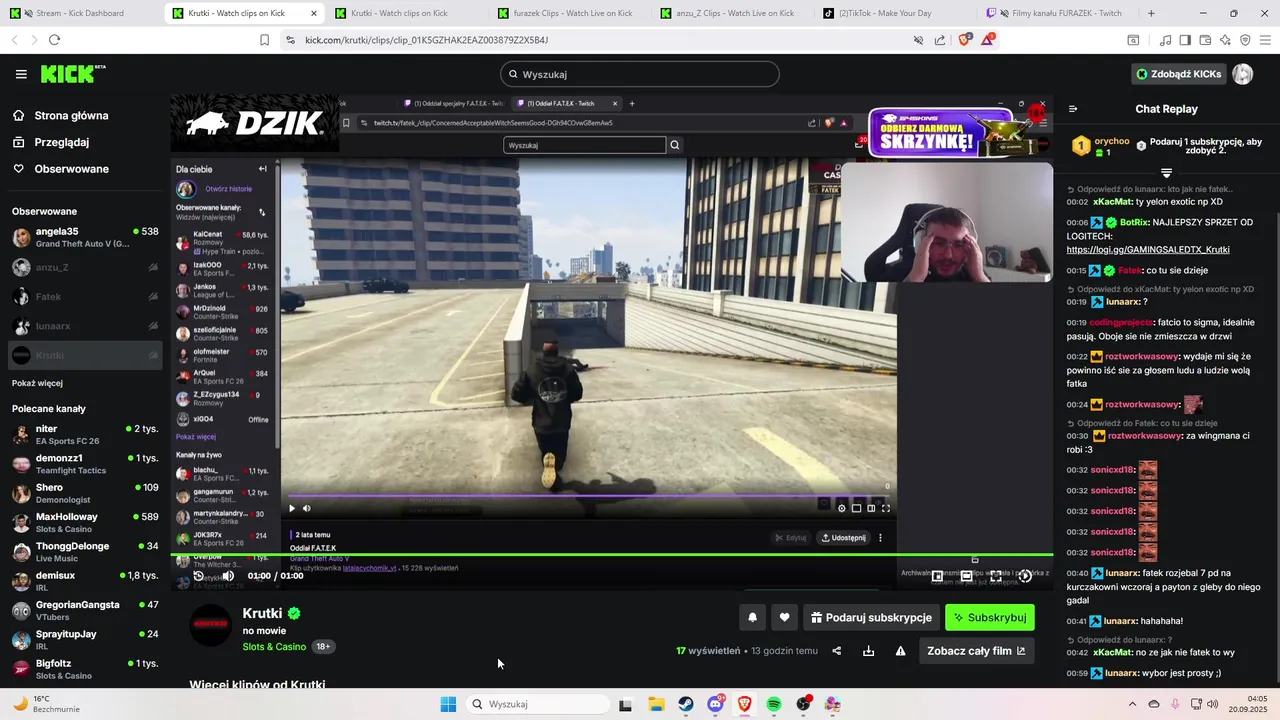
Task: Open angela35 followed channel
Action: (85, 237)
